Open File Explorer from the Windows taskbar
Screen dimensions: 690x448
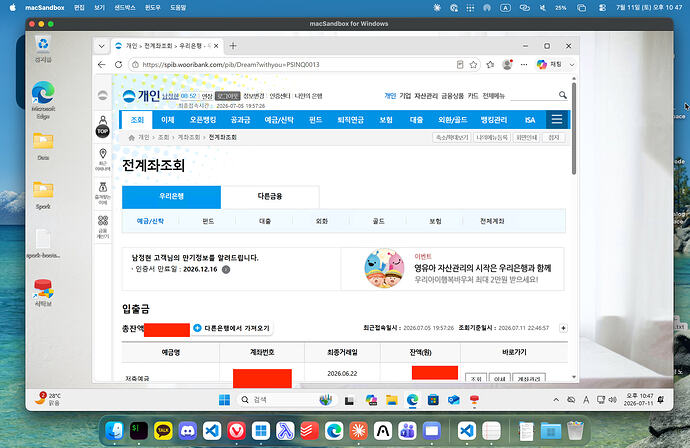(391, 400)
